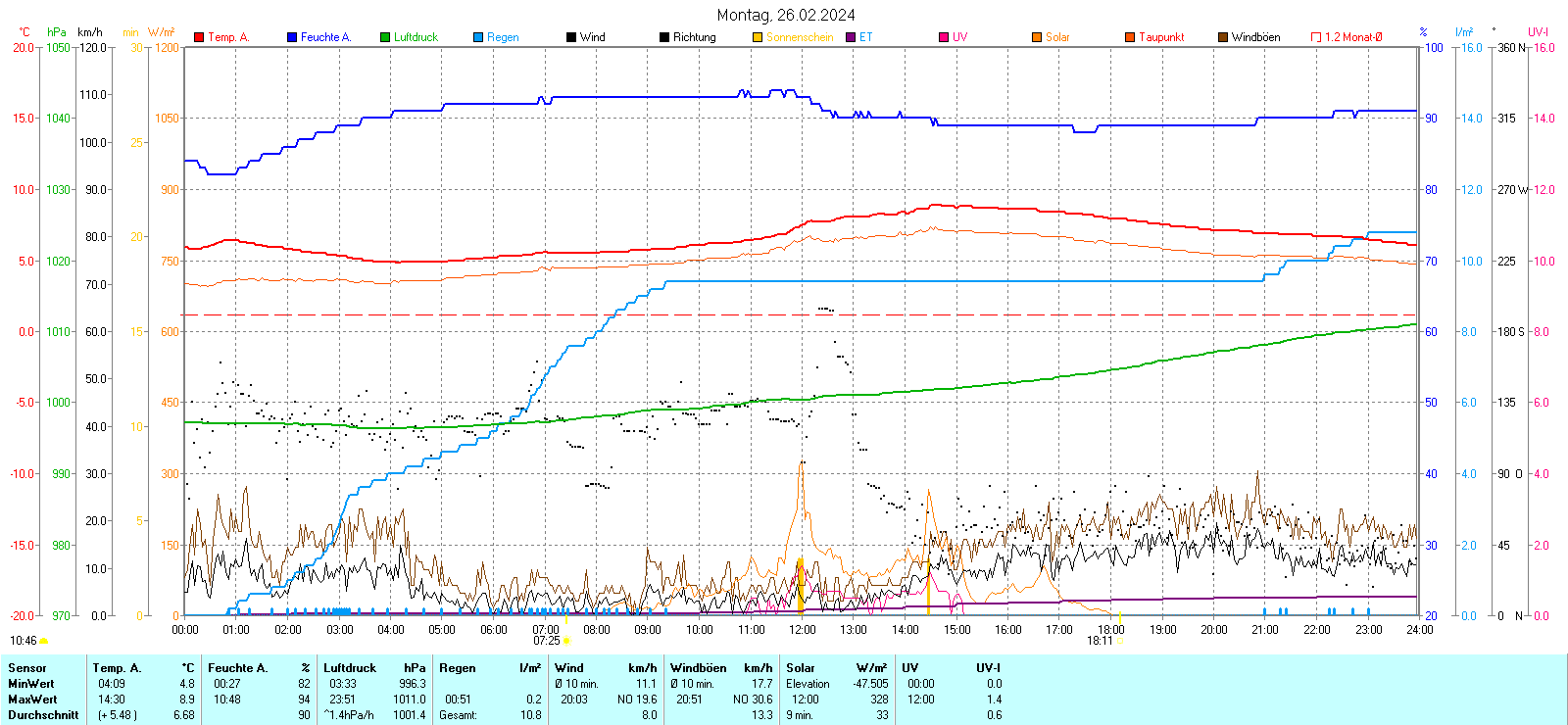1568x725 pixels.
Task: Click the brown Windböen legend square
Action: click(x=1223, y=37)
